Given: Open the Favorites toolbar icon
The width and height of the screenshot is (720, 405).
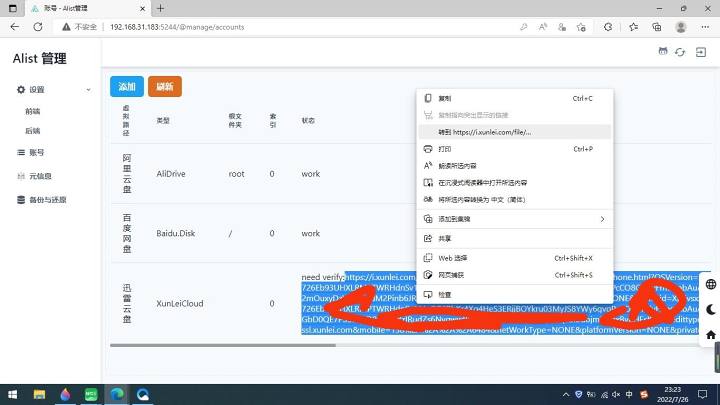Looking at the screenshot, I should click(634, 27).
